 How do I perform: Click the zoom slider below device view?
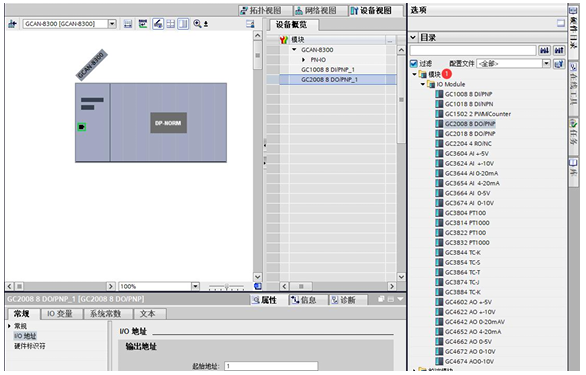click(226, 287)
